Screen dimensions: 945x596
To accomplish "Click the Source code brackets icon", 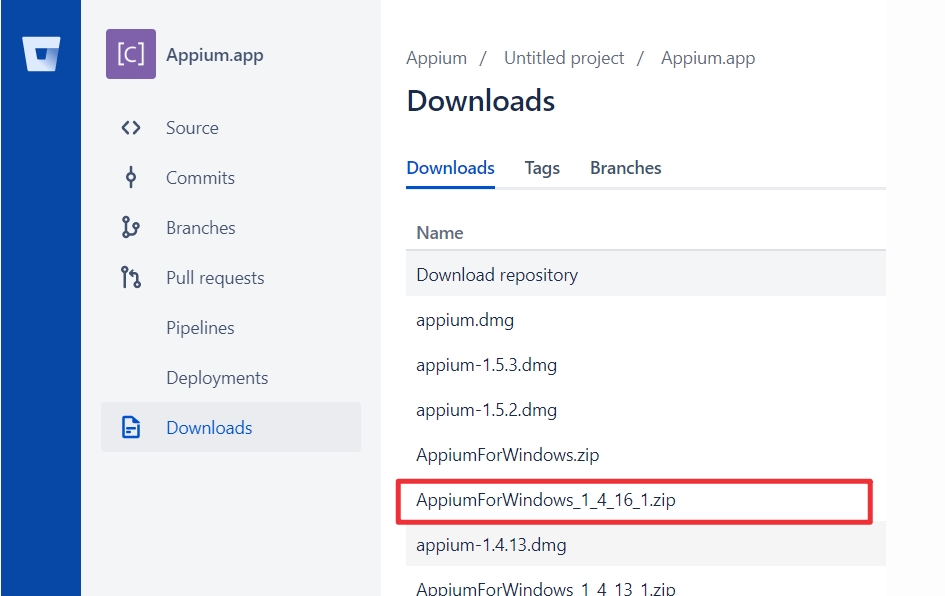I will pyautogui.click(x=131, y=128).
